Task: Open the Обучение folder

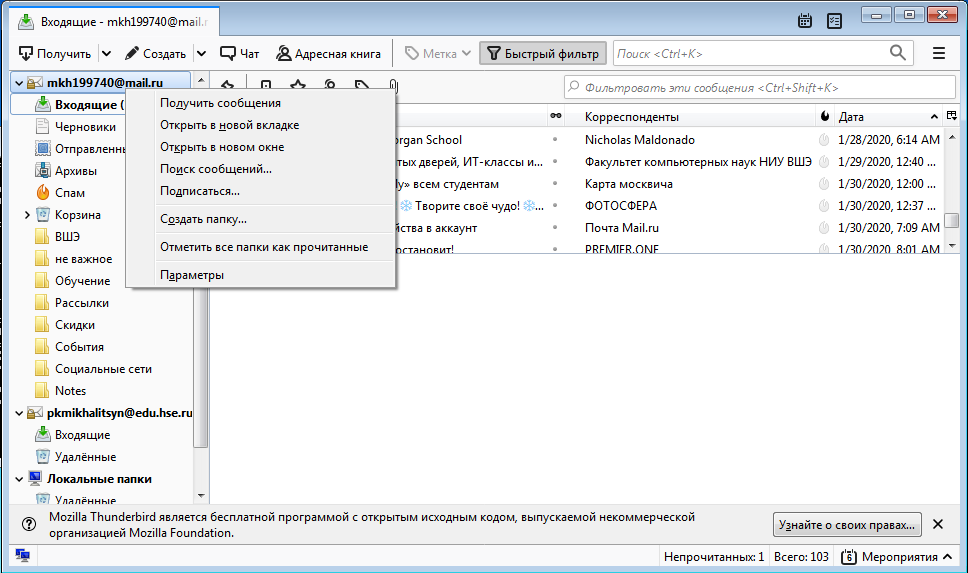Action: (x=82, y=281)
